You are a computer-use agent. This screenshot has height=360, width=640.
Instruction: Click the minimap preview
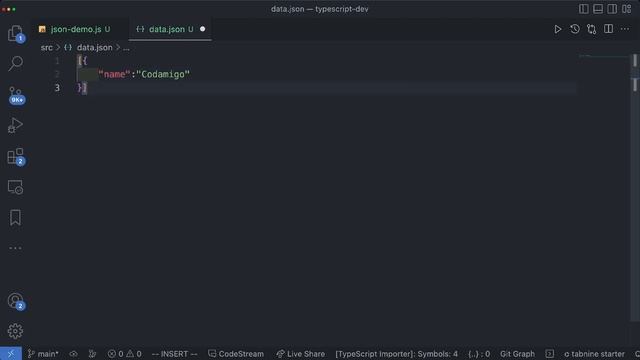point(604,57)
